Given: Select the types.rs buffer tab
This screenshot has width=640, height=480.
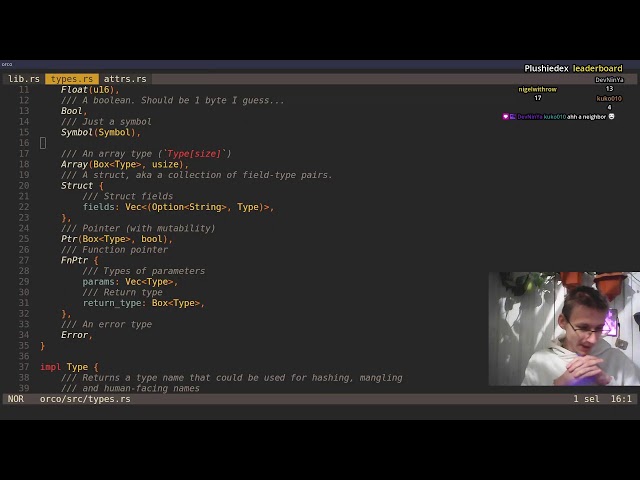Looking at the screenshot, I should point(72,79).
